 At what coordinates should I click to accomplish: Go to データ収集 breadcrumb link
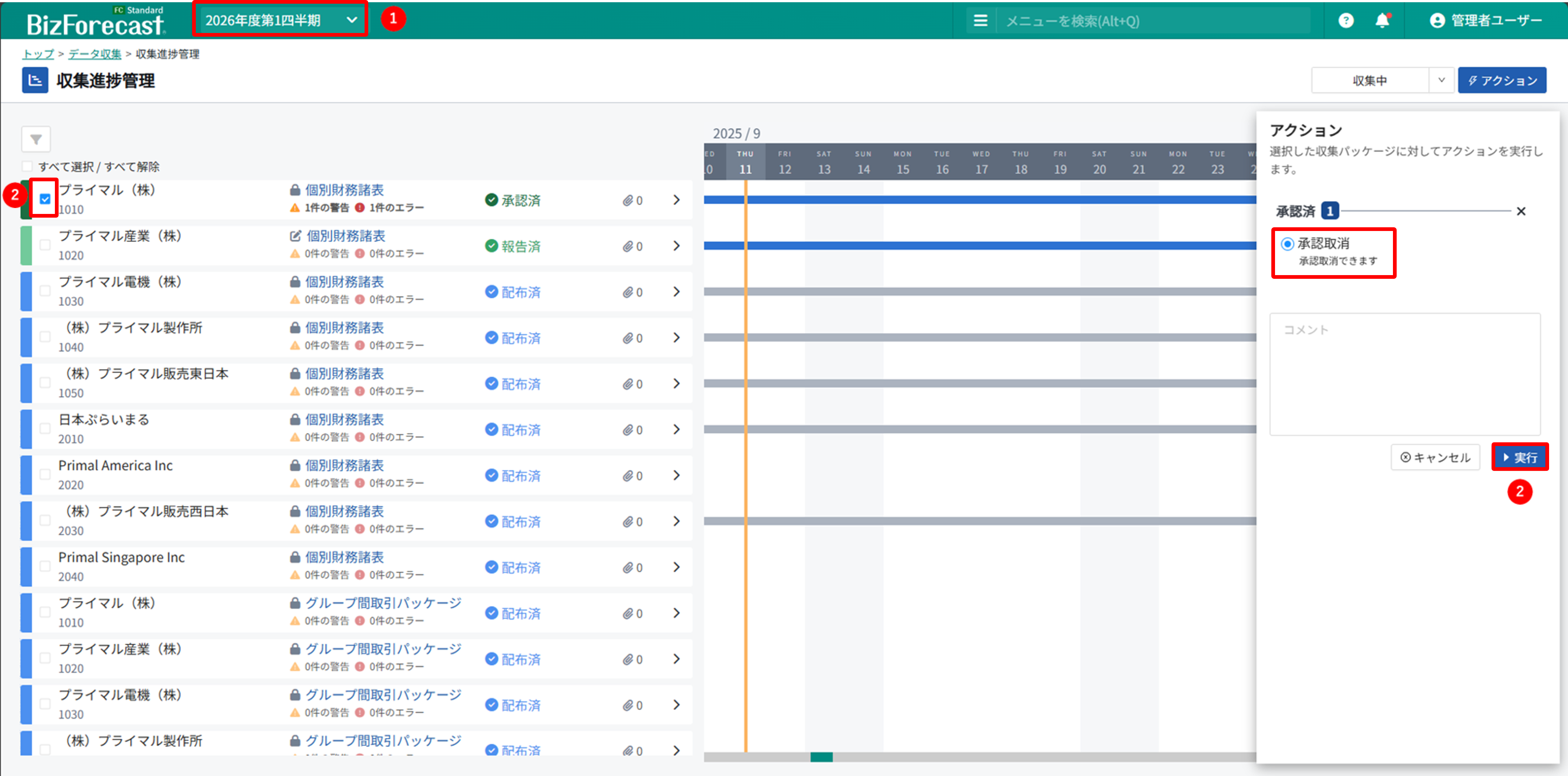pyautogui.click(x=94, y=54)
